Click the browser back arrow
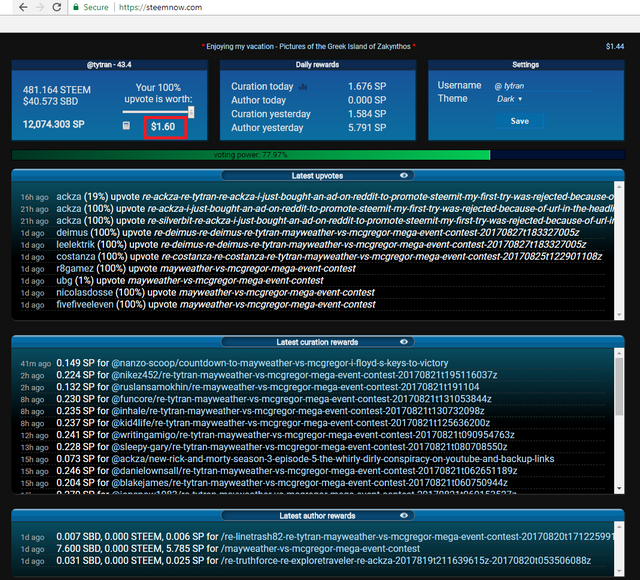This screenshot has width=640, height=580. pyautogui.click(x=23, y=7)
